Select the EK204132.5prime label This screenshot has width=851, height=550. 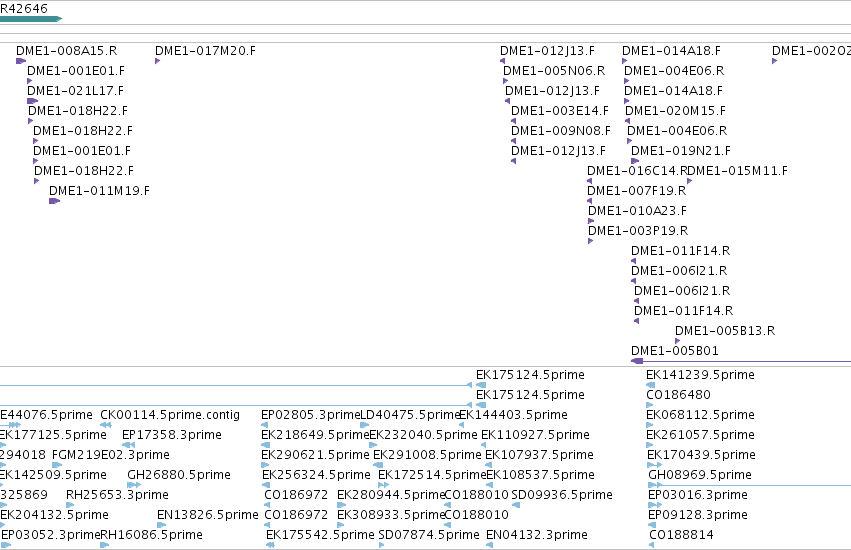54,516
